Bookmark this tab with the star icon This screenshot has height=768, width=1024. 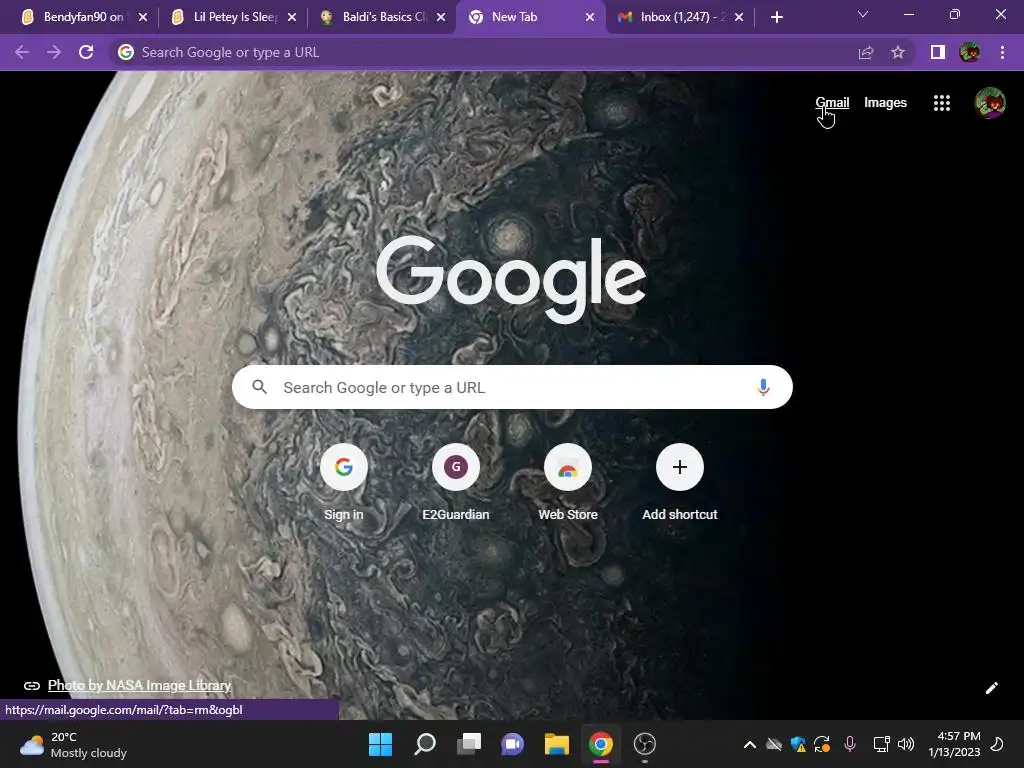(898, 52)
